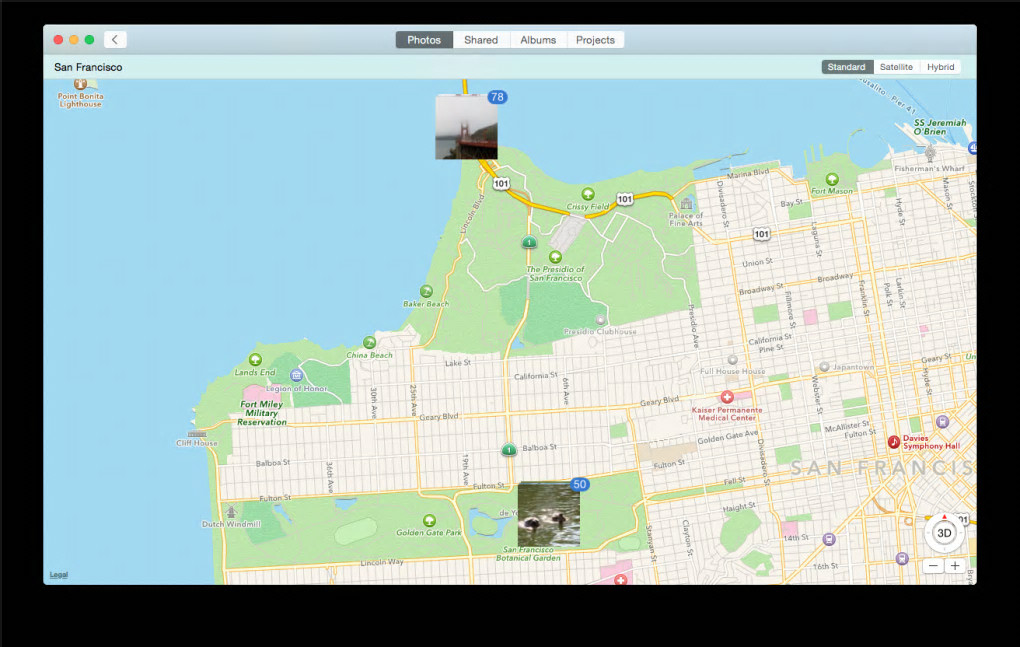Click the Japantown pin
Image resolution: width=1020 pixels, height=647 pixels.
pyautogui.click(x=824, y=367)
